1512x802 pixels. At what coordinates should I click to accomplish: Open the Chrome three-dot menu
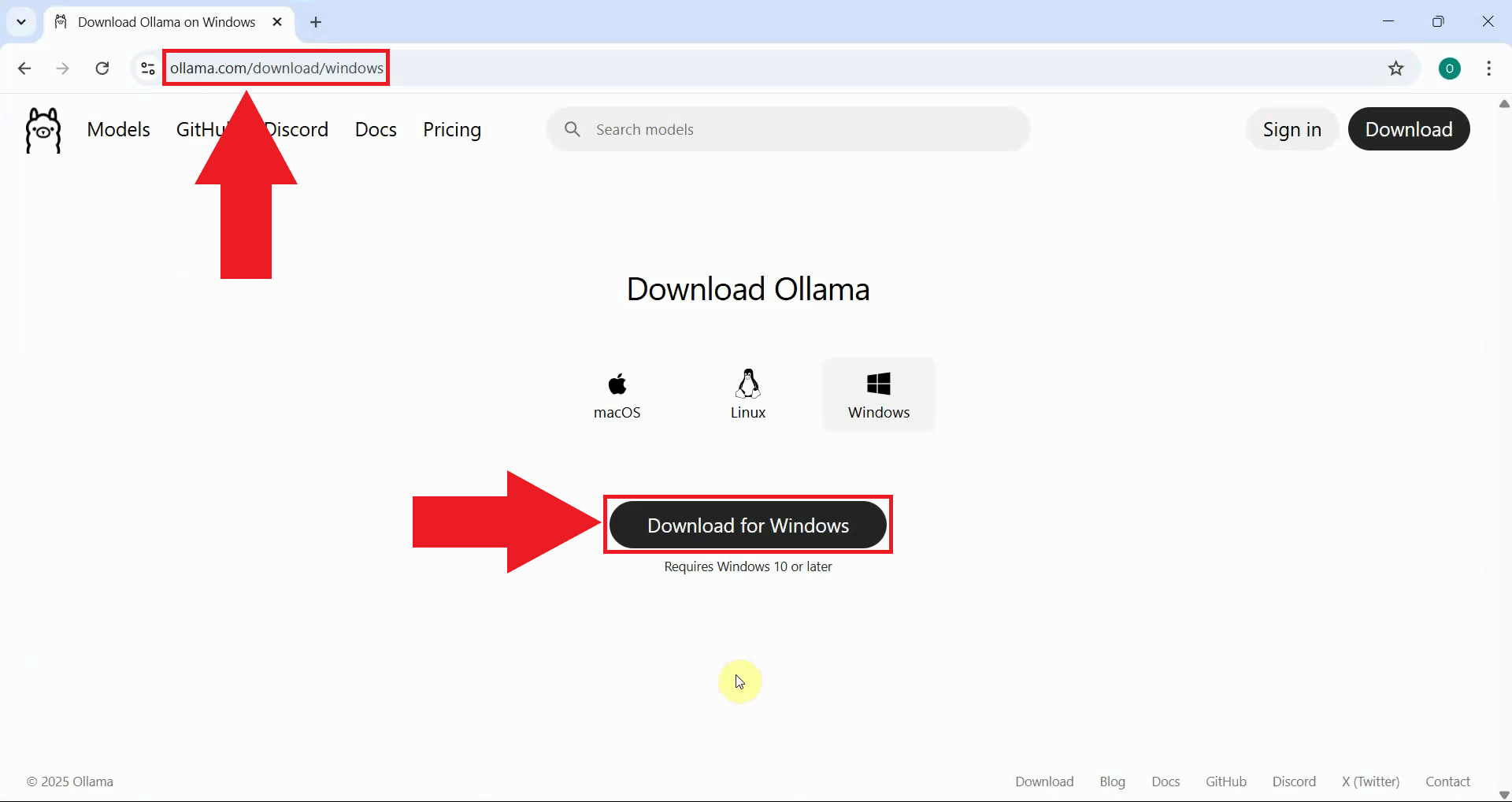click(1490, 69)
